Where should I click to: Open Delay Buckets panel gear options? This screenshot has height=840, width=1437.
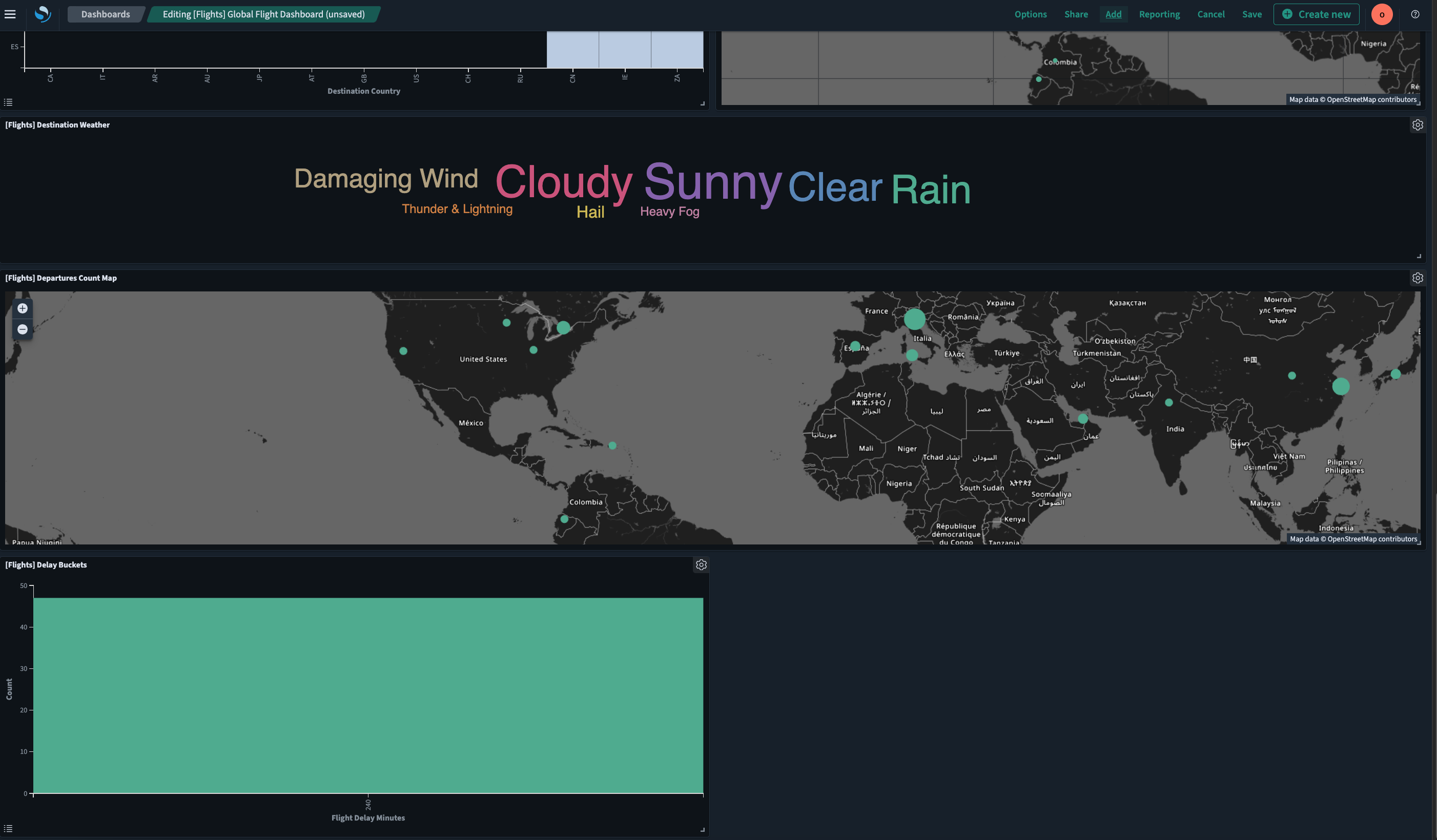click(x=702, y=565)
